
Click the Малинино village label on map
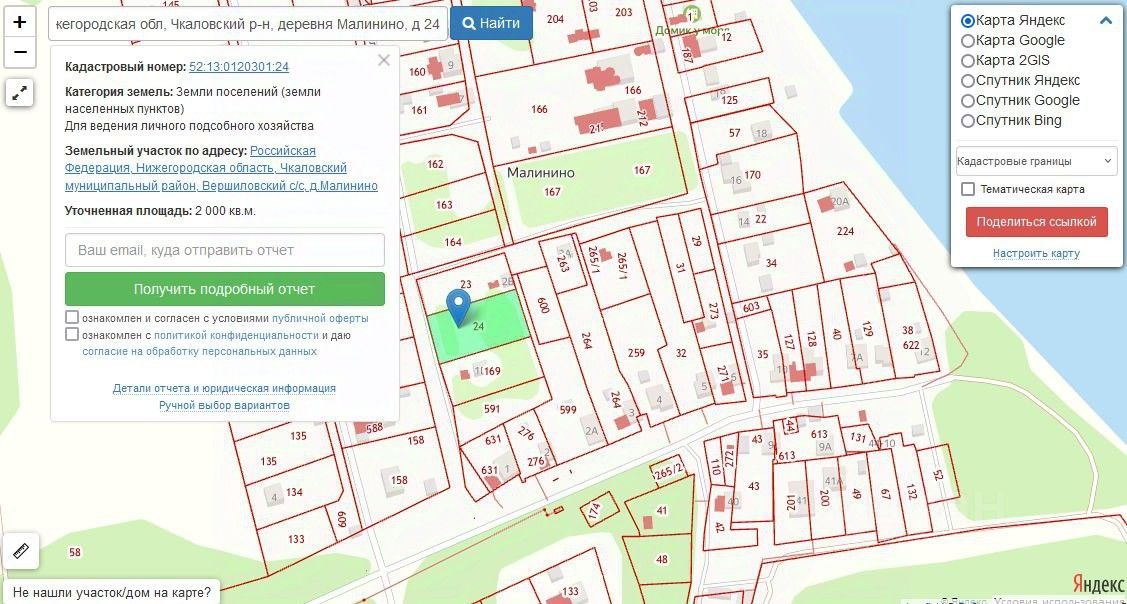click(540, 173)
